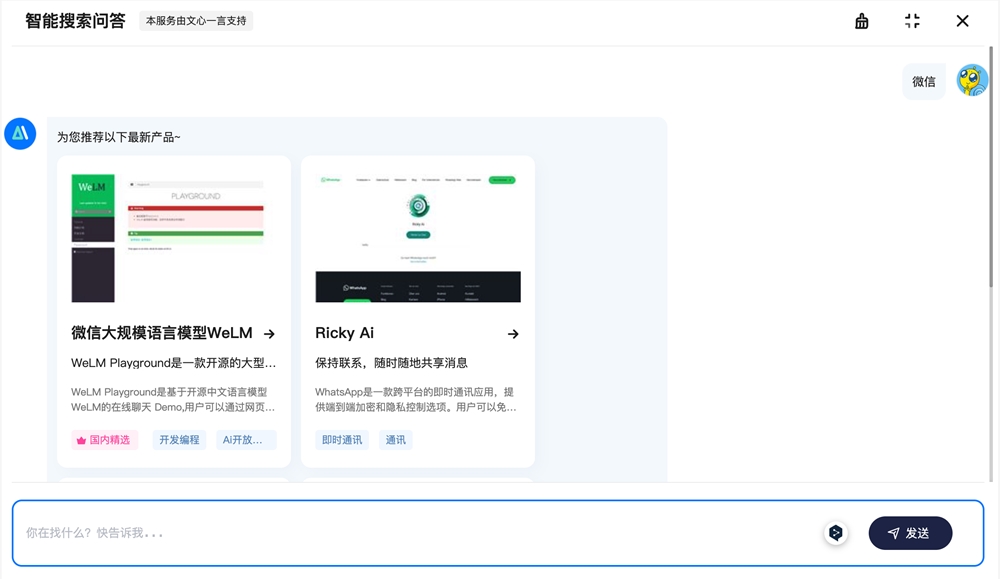Click the chatbot icon inside the input bar
The height and width of the screenshot is (579, 1000).
[836, 533]
